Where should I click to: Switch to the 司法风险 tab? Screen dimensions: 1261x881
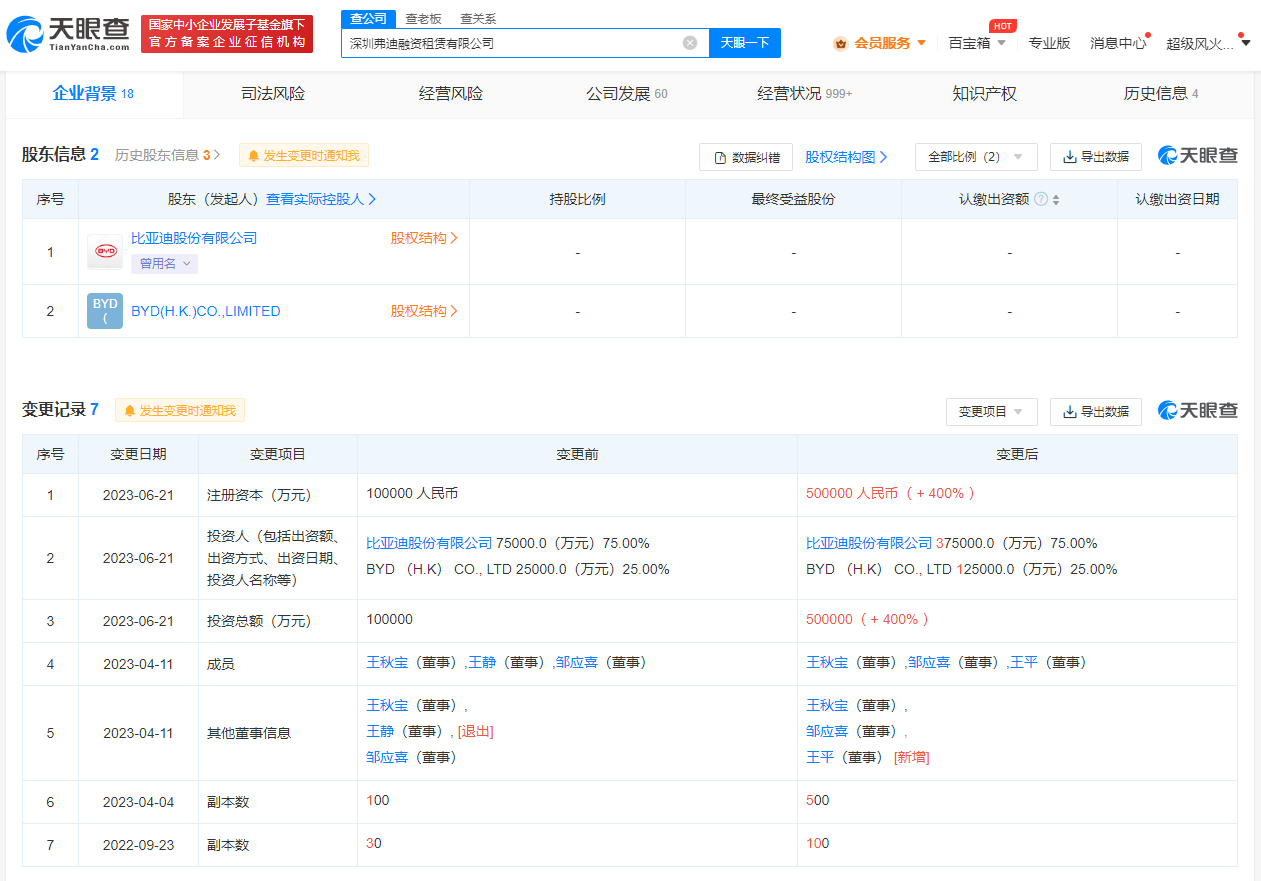[273, 94]
